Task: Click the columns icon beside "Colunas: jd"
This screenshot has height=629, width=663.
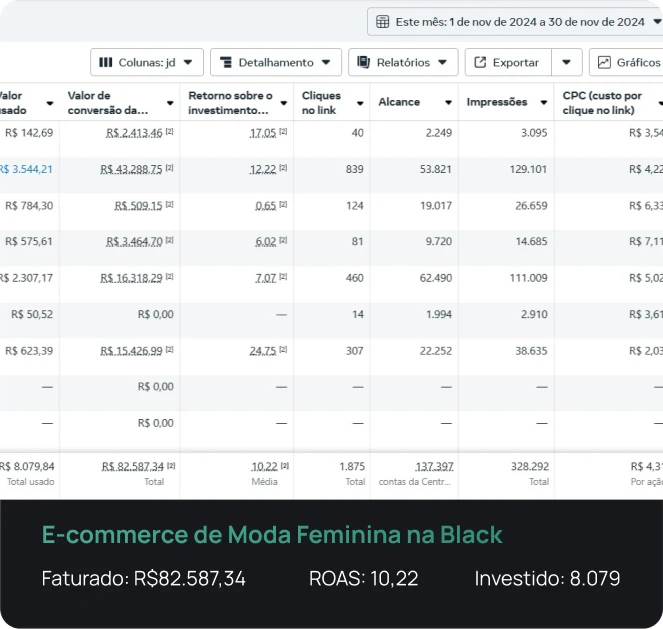Action: coord(106,62)
